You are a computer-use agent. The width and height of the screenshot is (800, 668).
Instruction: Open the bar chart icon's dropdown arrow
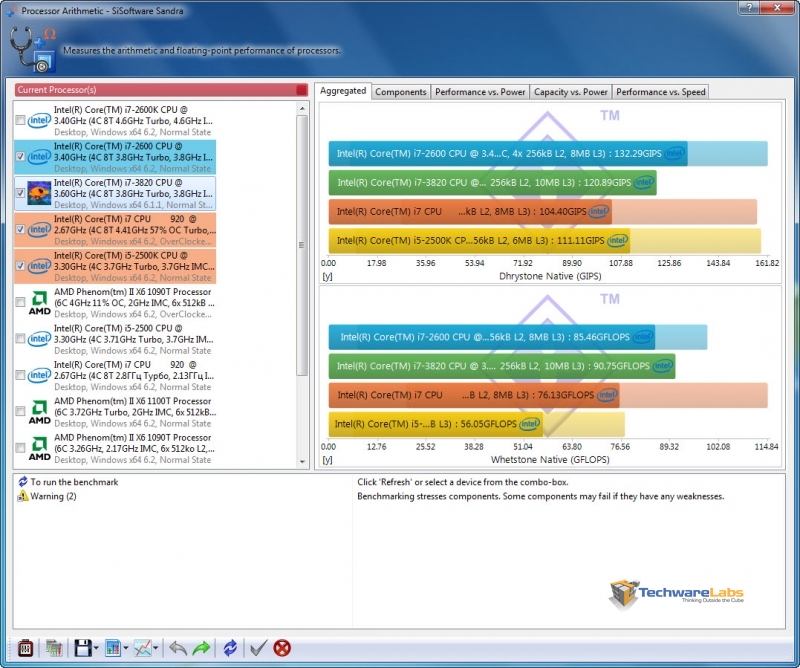coord(126,648)
